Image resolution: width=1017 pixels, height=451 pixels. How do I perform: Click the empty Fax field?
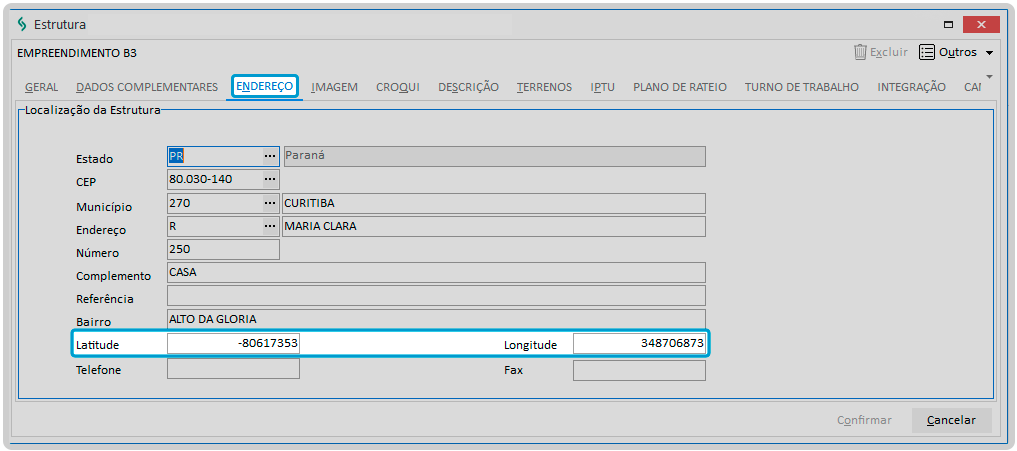coord(640,371)
